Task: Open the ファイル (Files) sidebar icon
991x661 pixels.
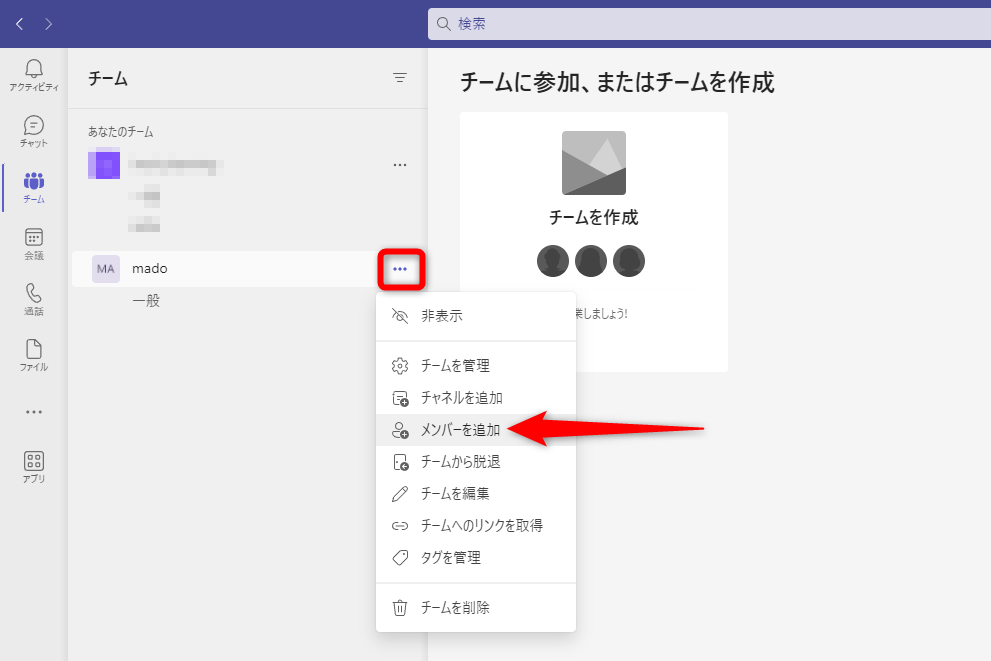Action: click(33, 354)
